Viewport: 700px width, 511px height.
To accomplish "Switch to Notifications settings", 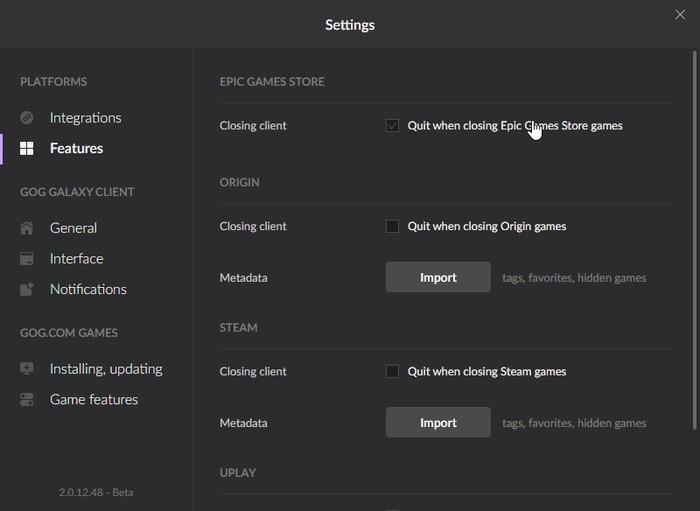I will [x=88, y=289].
